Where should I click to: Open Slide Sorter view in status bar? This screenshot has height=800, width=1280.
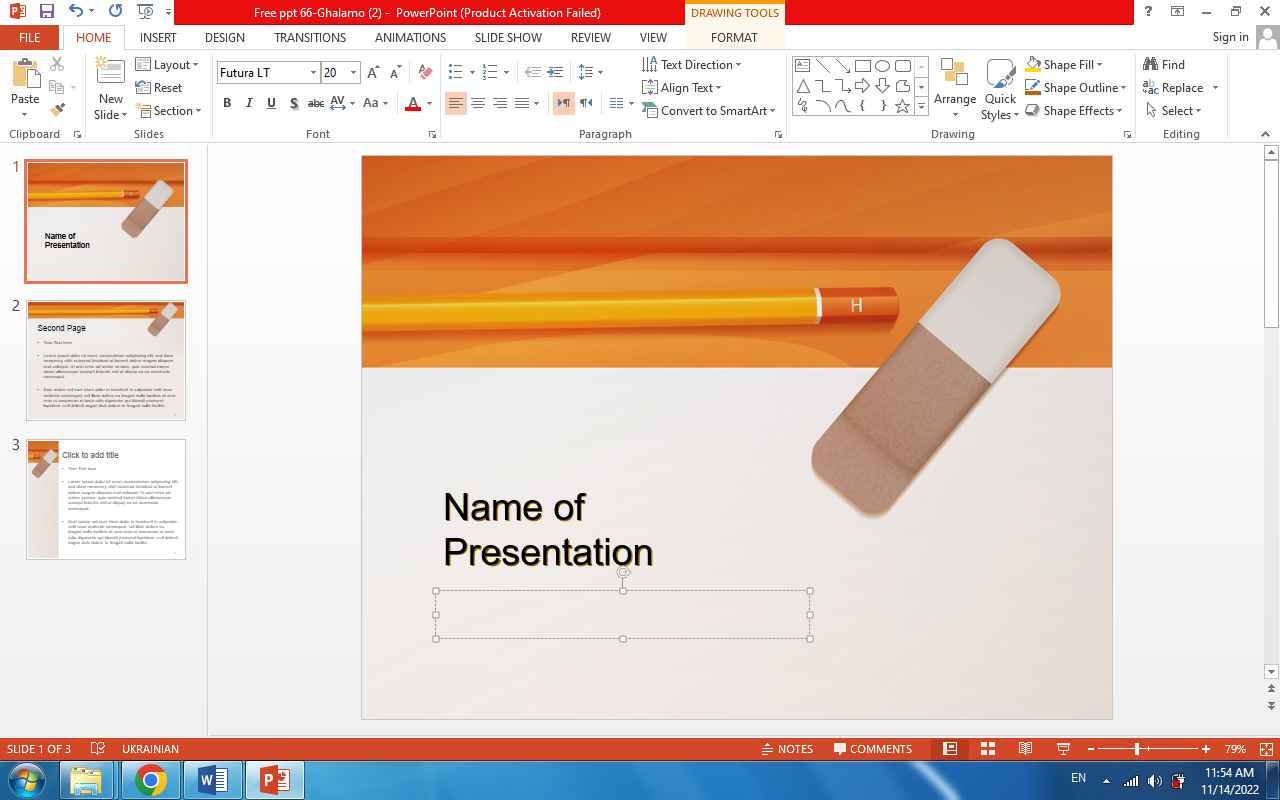click(987, 749)
